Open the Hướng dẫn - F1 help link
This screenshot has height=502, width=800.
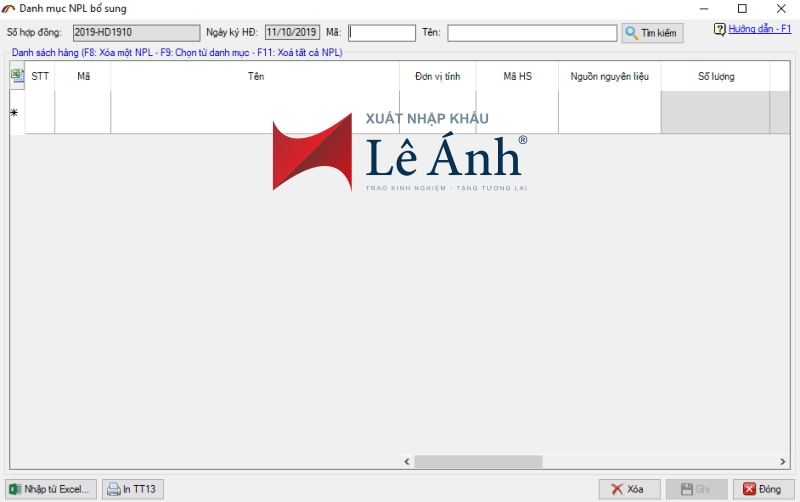click(x=759, y=30)
